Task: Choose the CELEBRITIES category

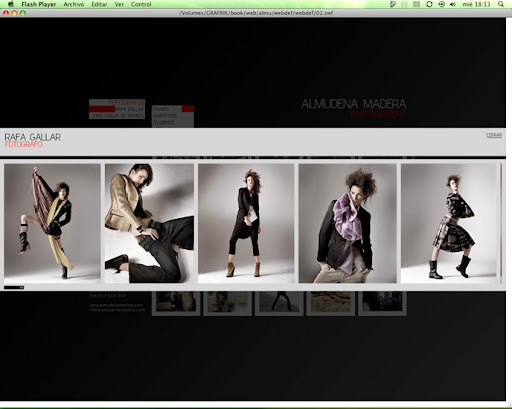Action: click(x=164, y=122)
